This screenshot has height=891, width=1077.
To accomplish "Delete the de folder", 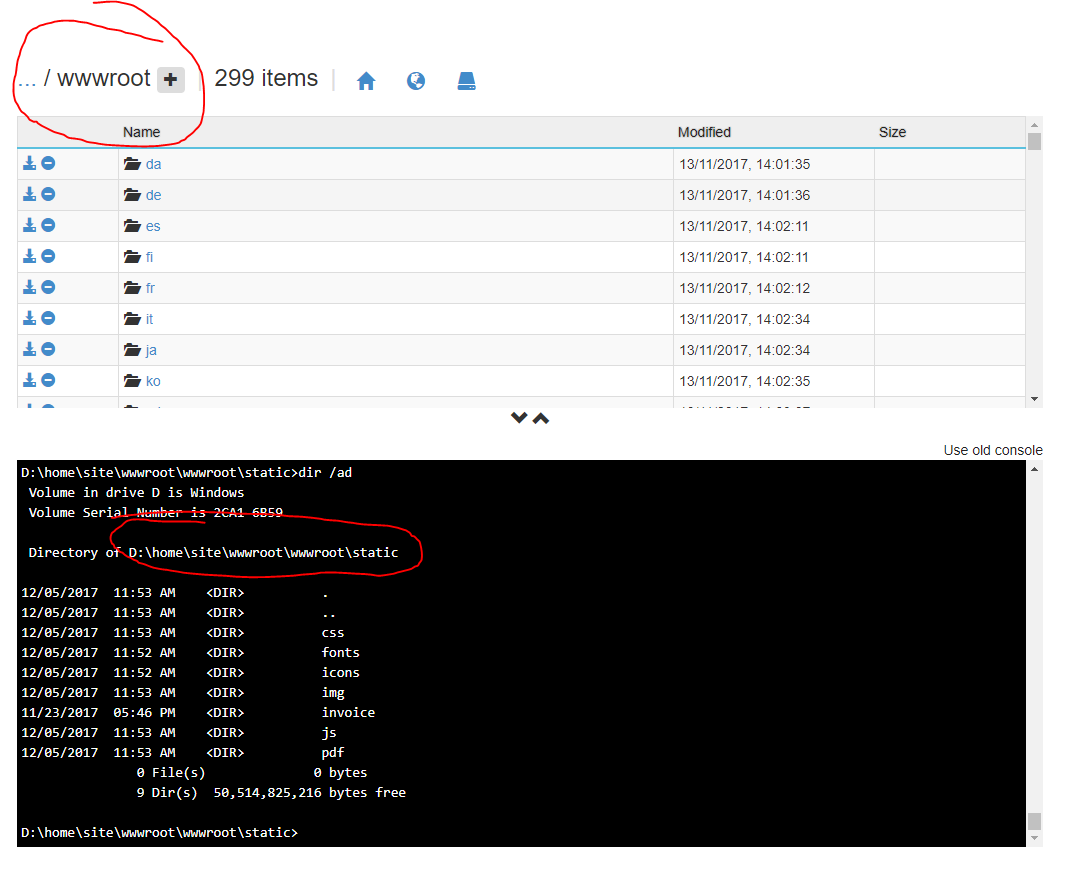I will pyautogui.click(x=48, y=194).
